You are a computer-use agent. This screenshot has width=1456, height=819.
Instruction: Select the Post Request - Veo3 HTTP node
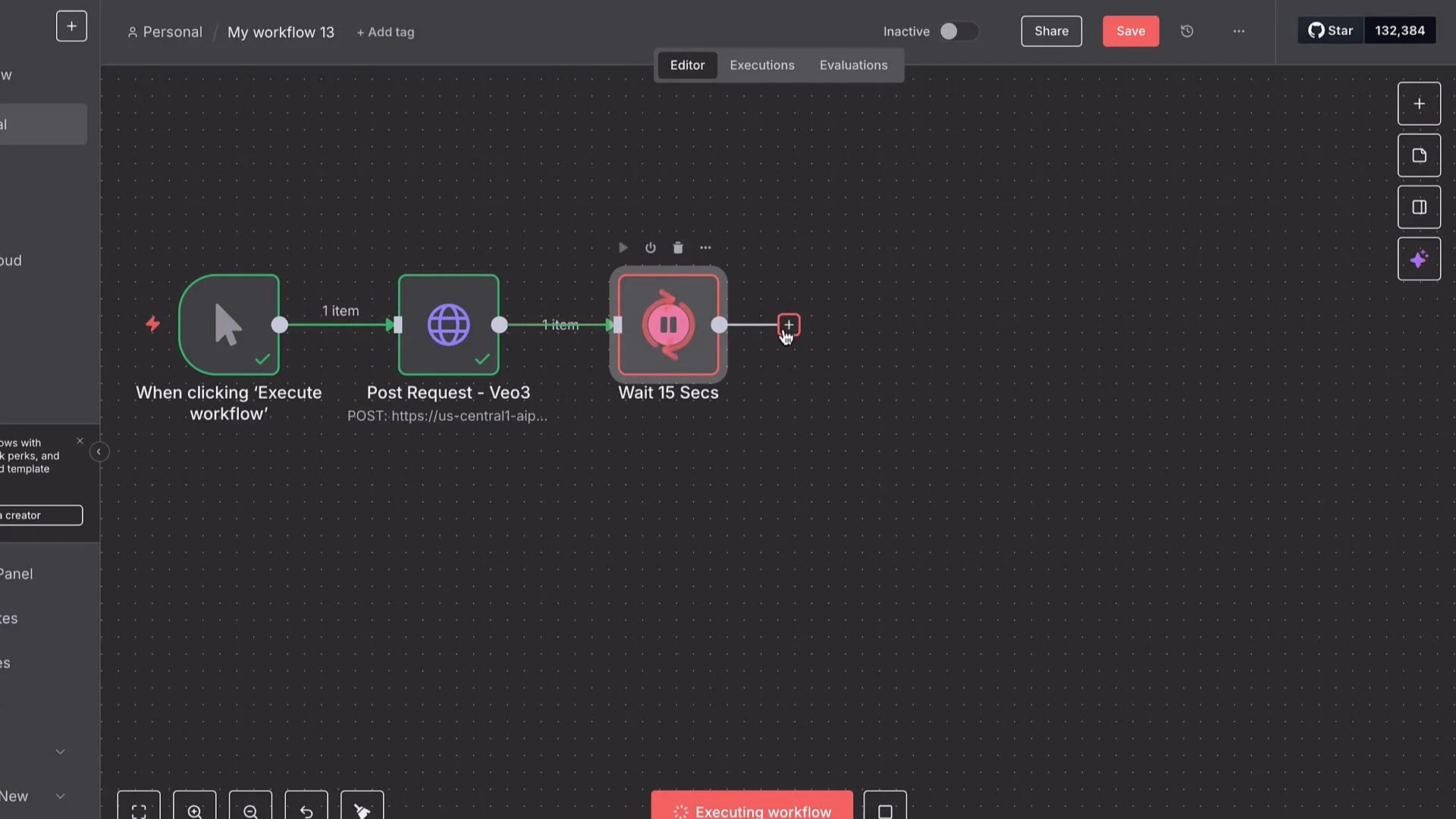(448, 325)
